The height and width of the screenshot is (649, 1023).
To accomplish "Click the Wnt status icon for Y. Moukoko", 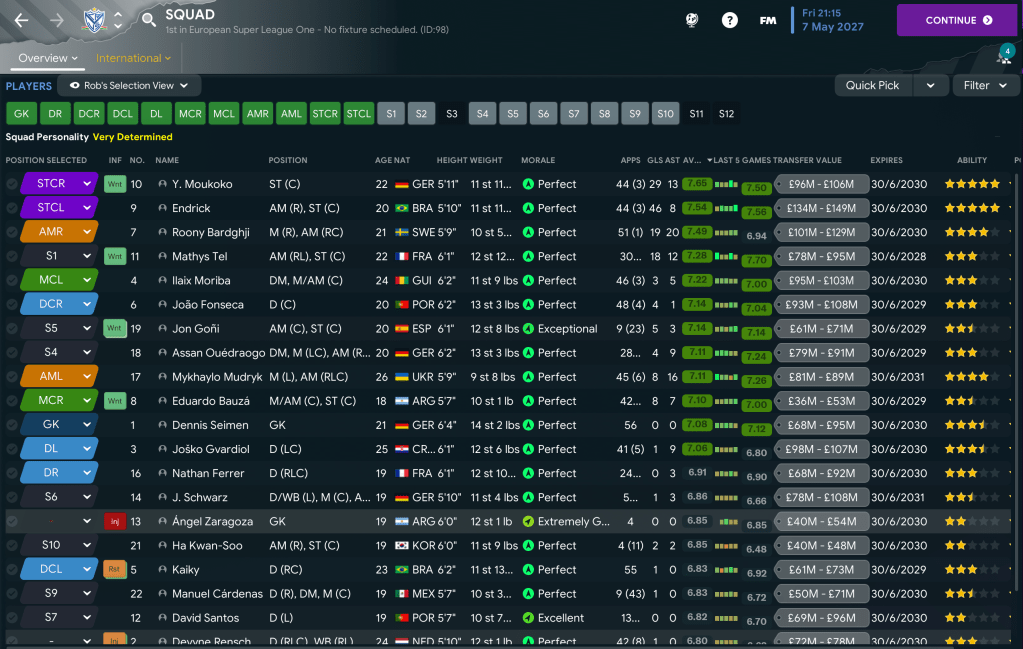I will point(115,184).
